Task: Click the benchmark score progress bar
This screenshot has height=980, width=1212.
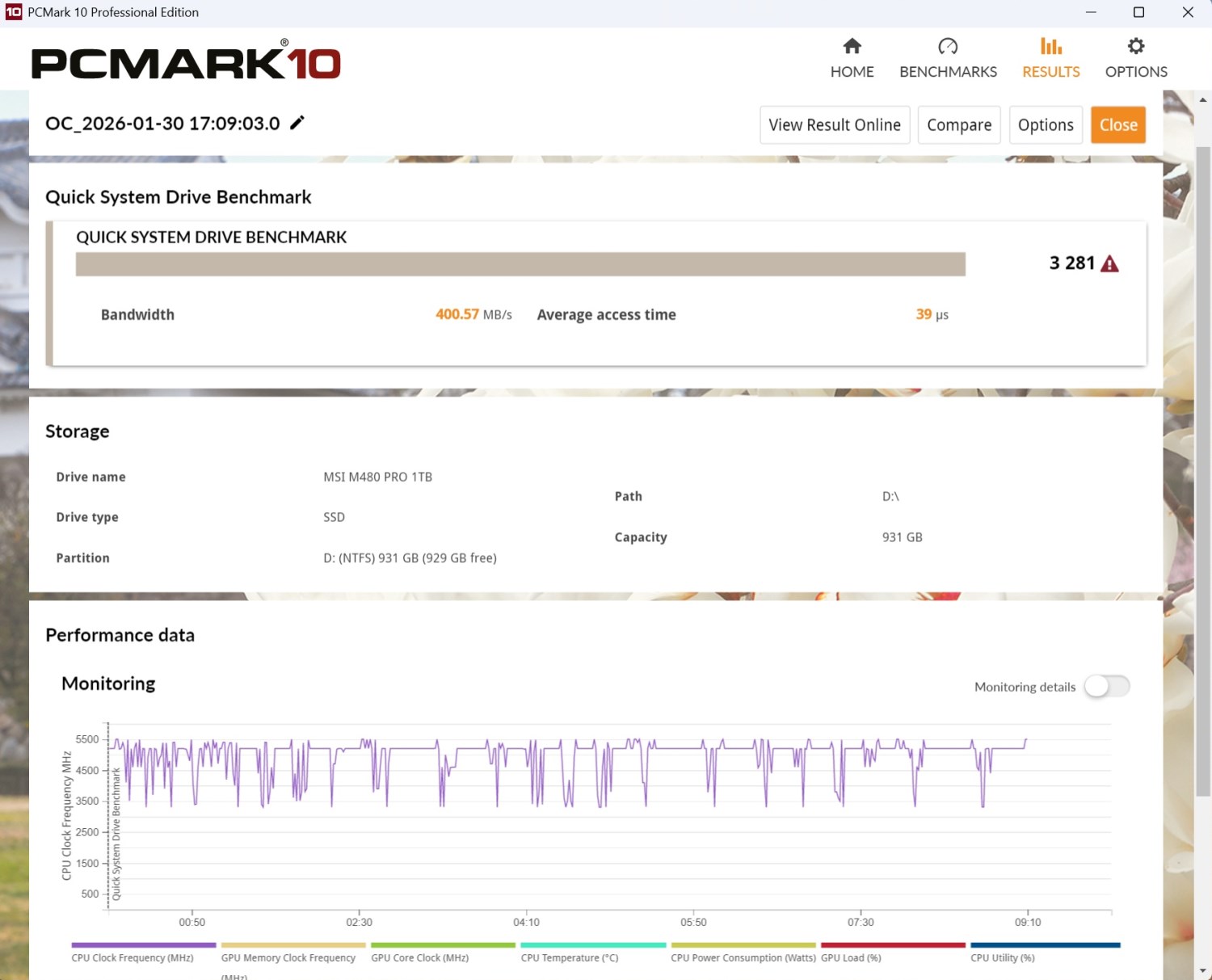Action: (x=520, y=264)
